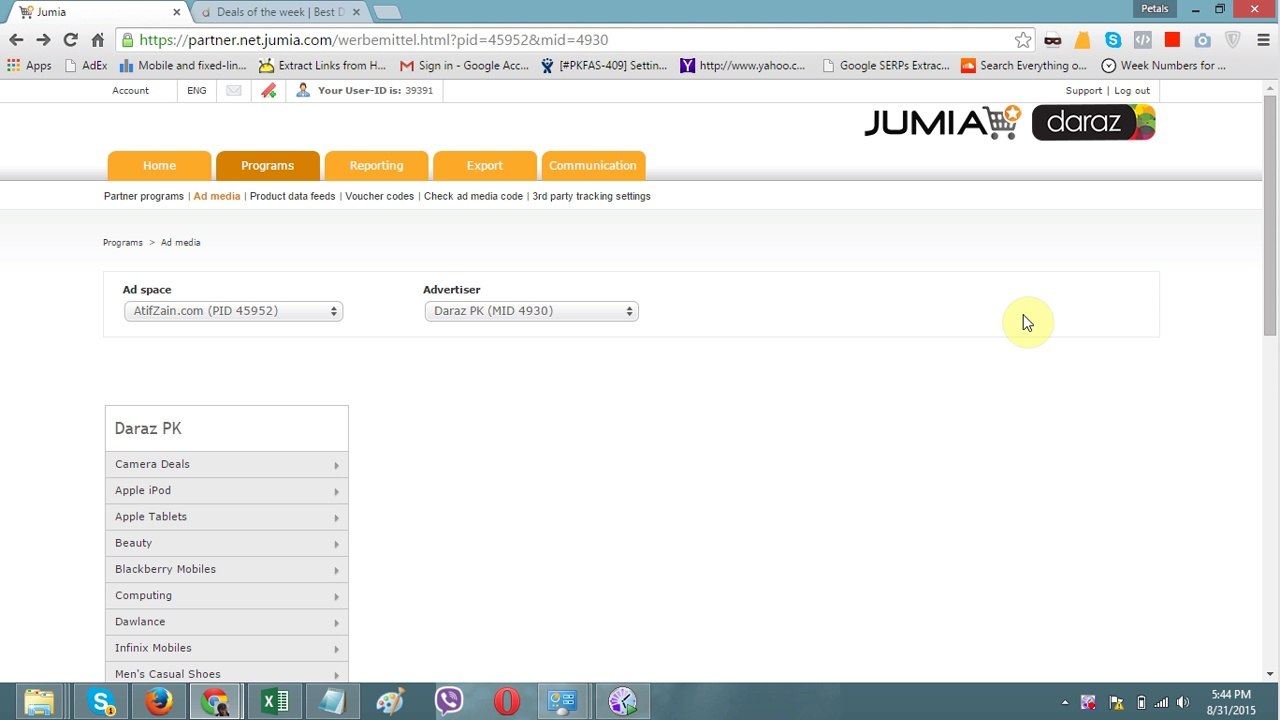The height and width of the screenshot is (720, 1280).
Task: Open Viber from the taskbar
Action: pyautogui.click(x=449, y=702)
